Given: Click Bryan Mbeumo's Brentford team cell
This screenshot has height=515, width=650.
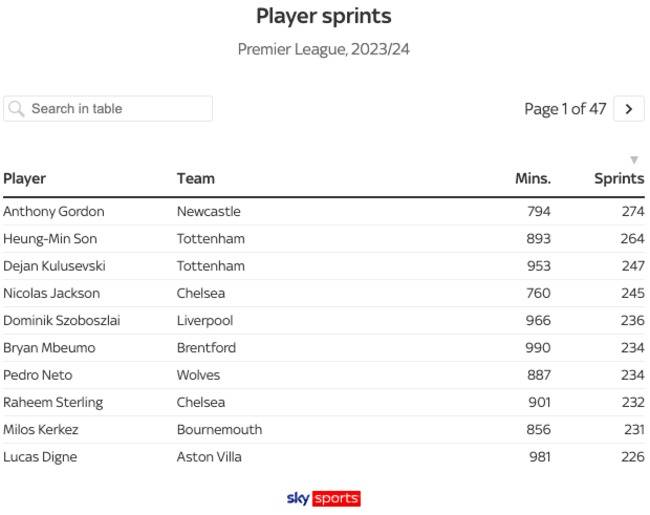Looking at the screenshot, I should [207, 348].
